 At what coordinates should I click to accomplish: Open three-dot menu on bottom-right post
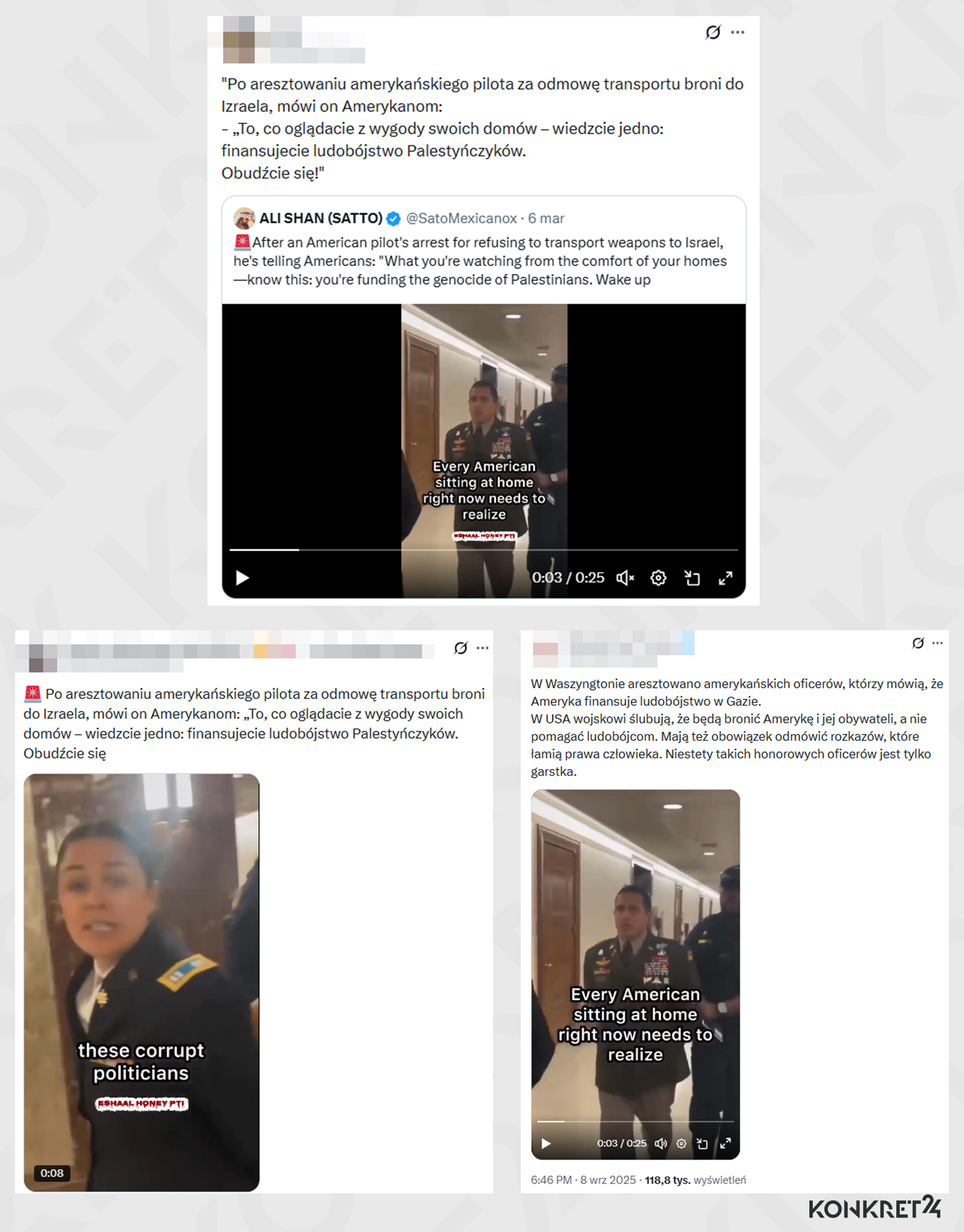coord(937,643)
